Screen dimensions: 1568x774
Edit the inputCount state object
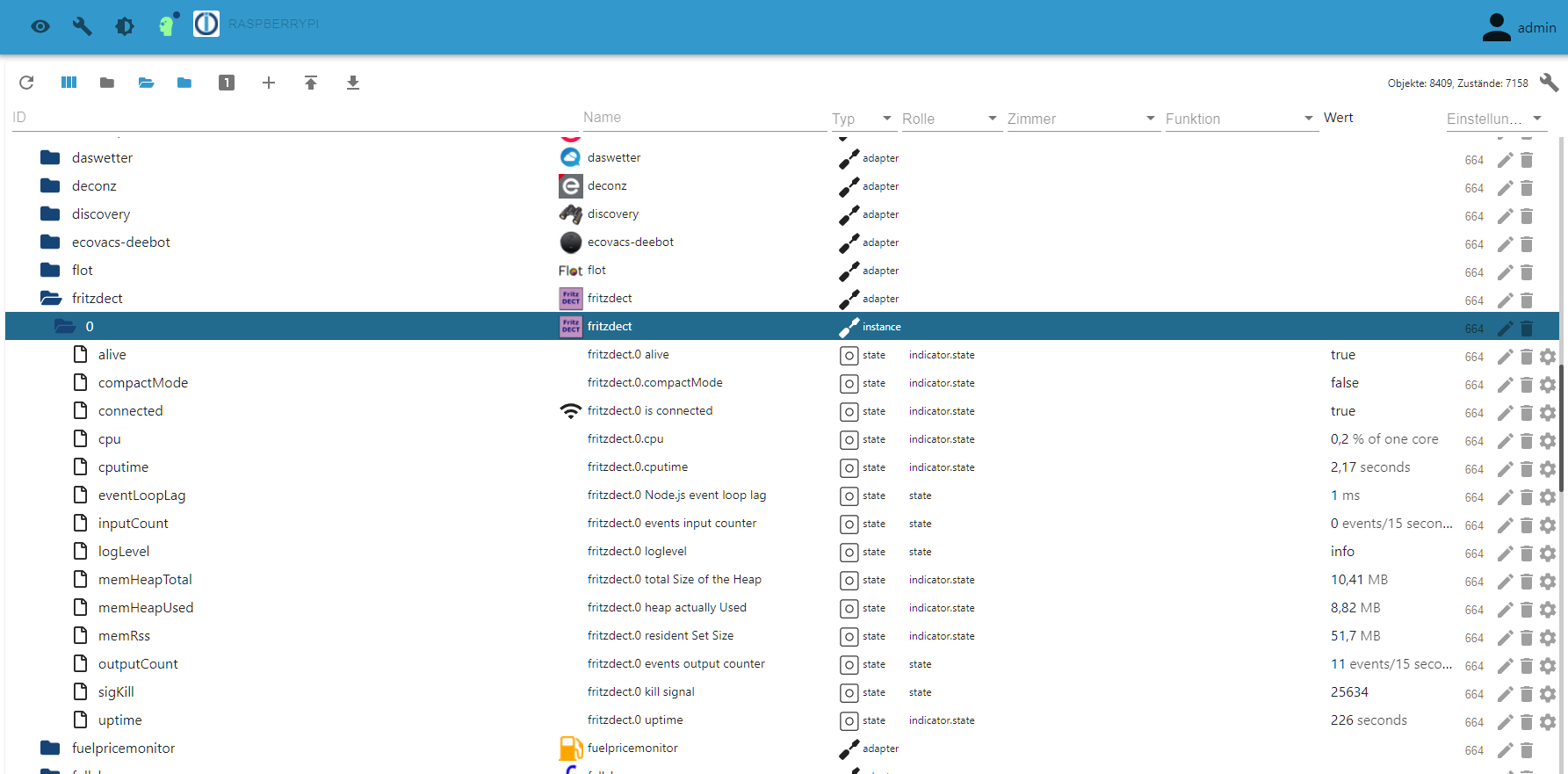click(1506, 525)
